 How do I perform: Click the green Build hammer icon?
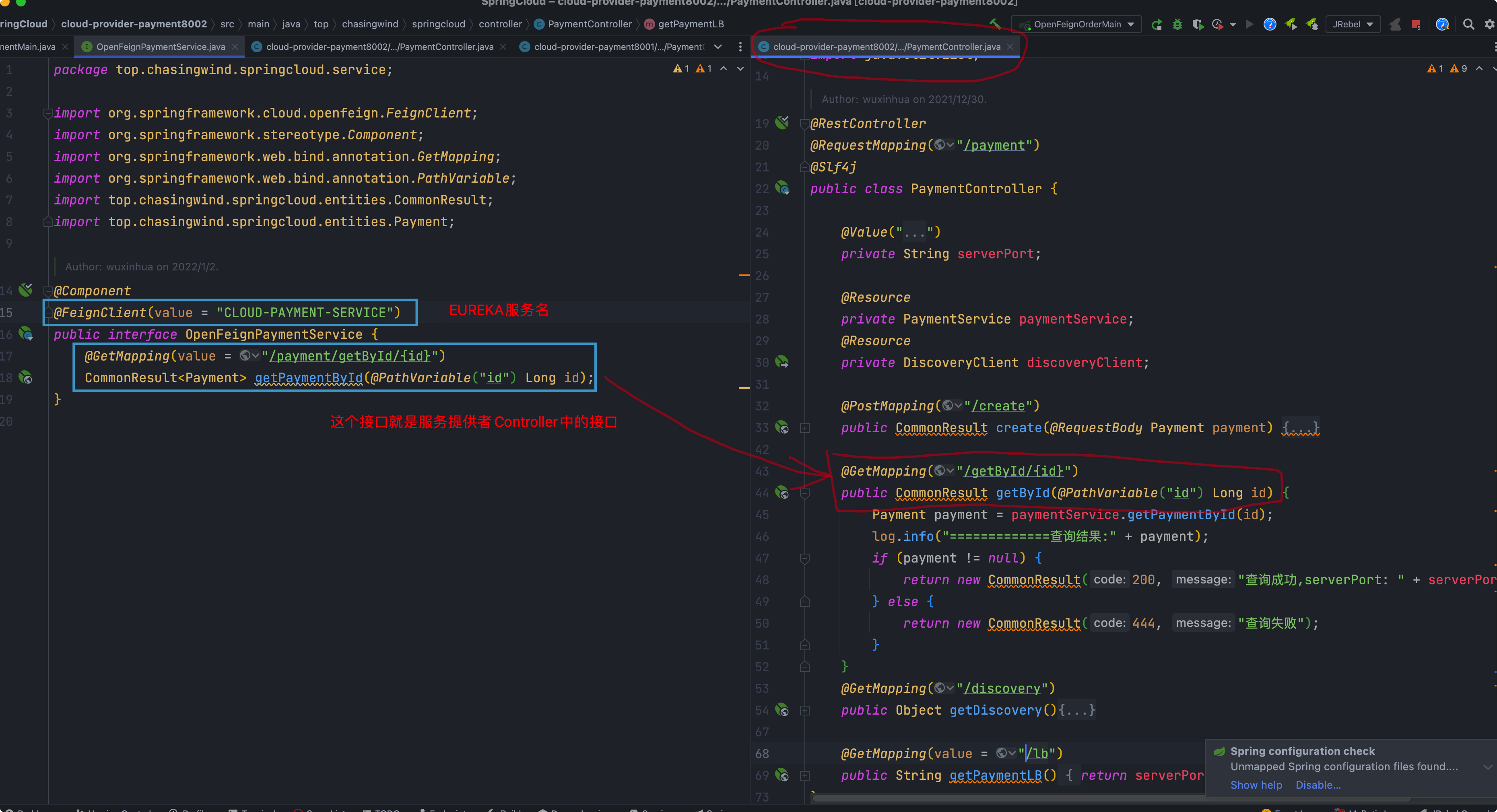(x=995, y=24)
